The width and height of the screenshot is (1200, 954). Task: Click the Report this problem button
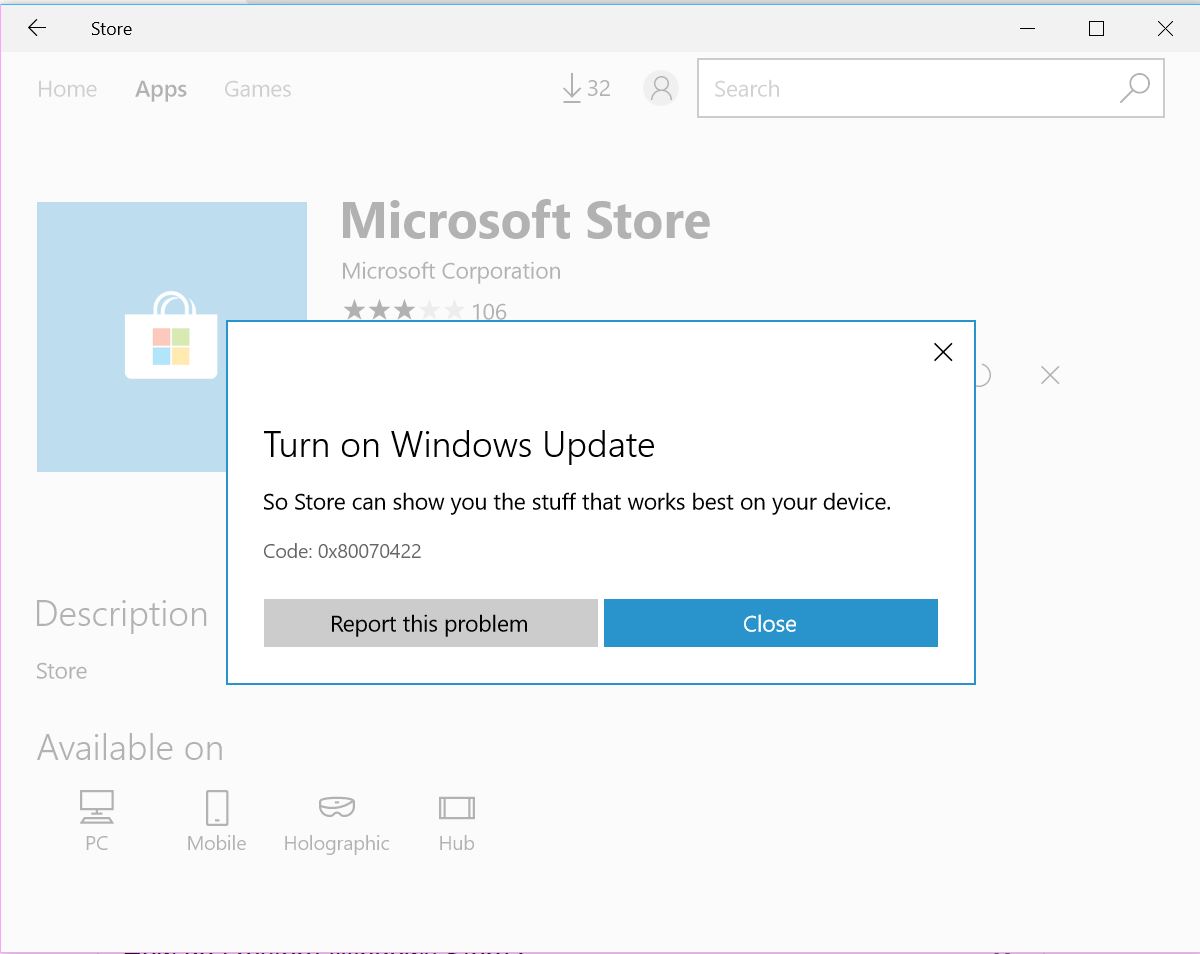430,623
